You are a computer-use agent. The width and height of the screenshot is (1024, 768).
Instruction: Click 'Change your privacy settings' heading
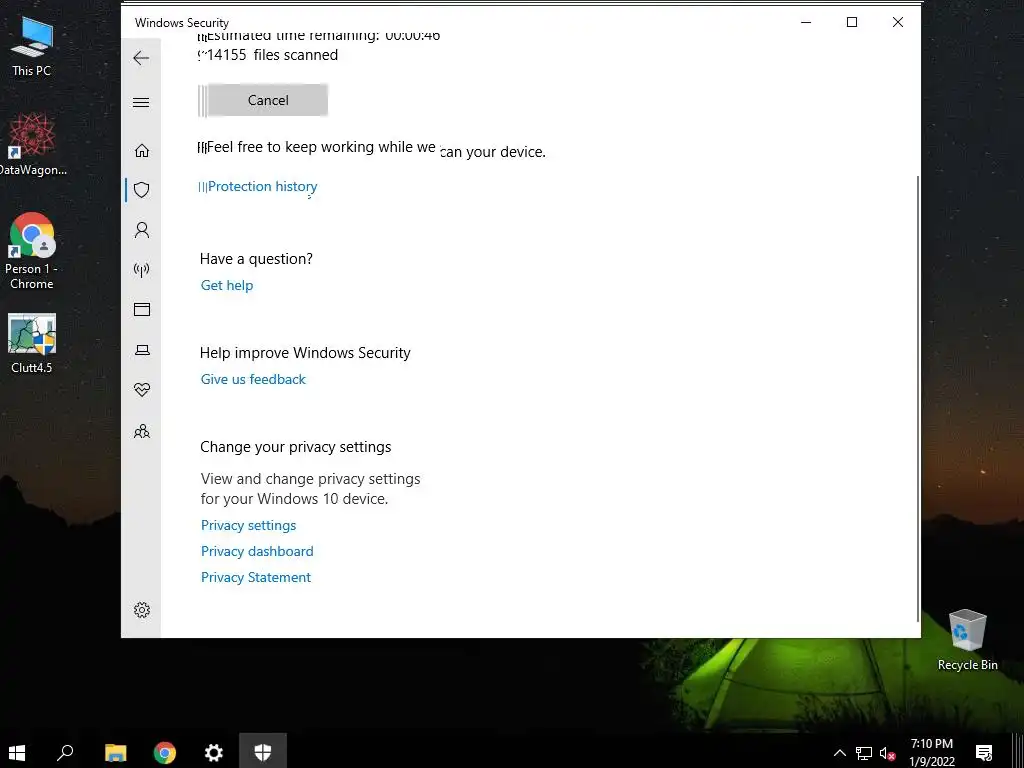(x=295, y=447)
